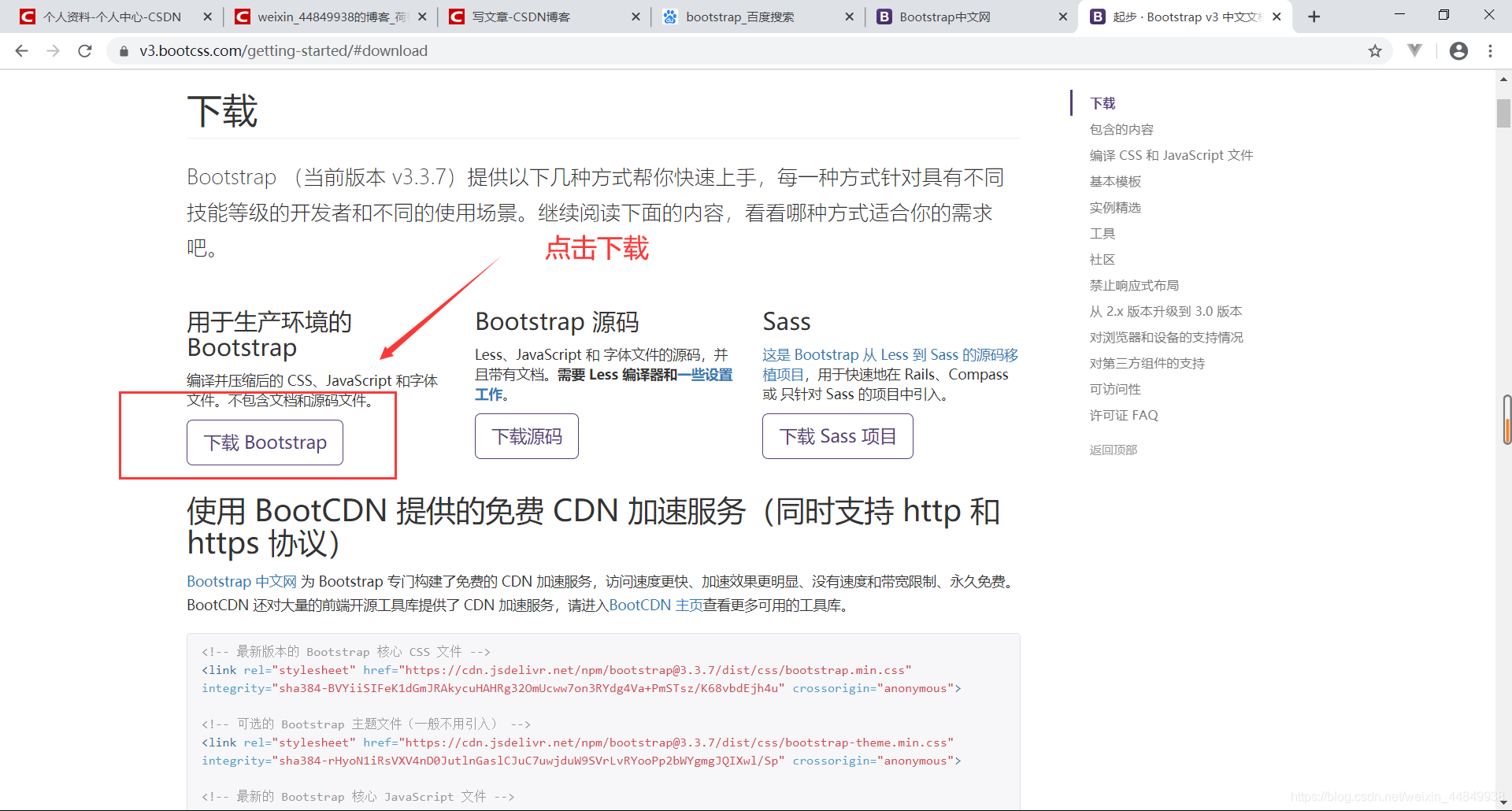
Task: Reload the current page
Action: pos(85,51)
